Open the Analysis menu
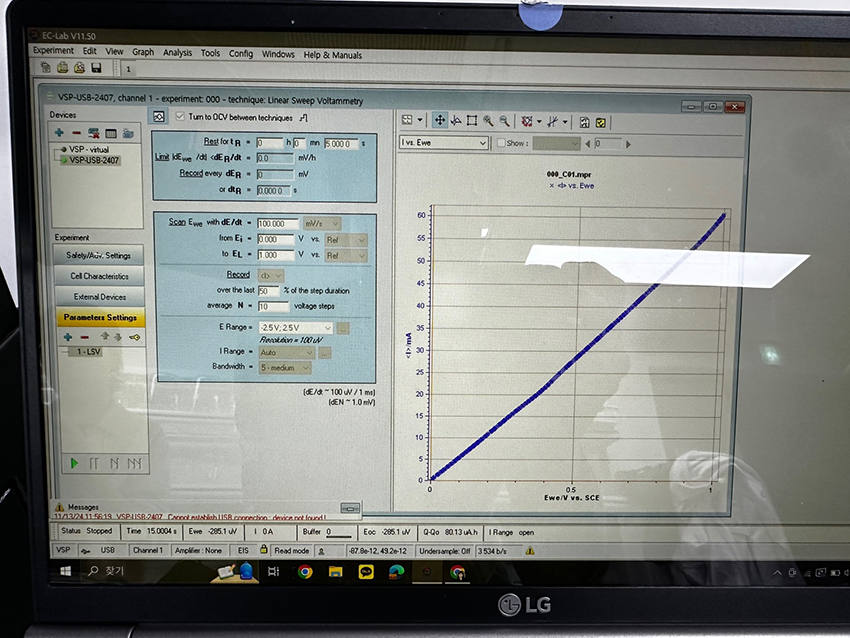 (x=177, y=53)
